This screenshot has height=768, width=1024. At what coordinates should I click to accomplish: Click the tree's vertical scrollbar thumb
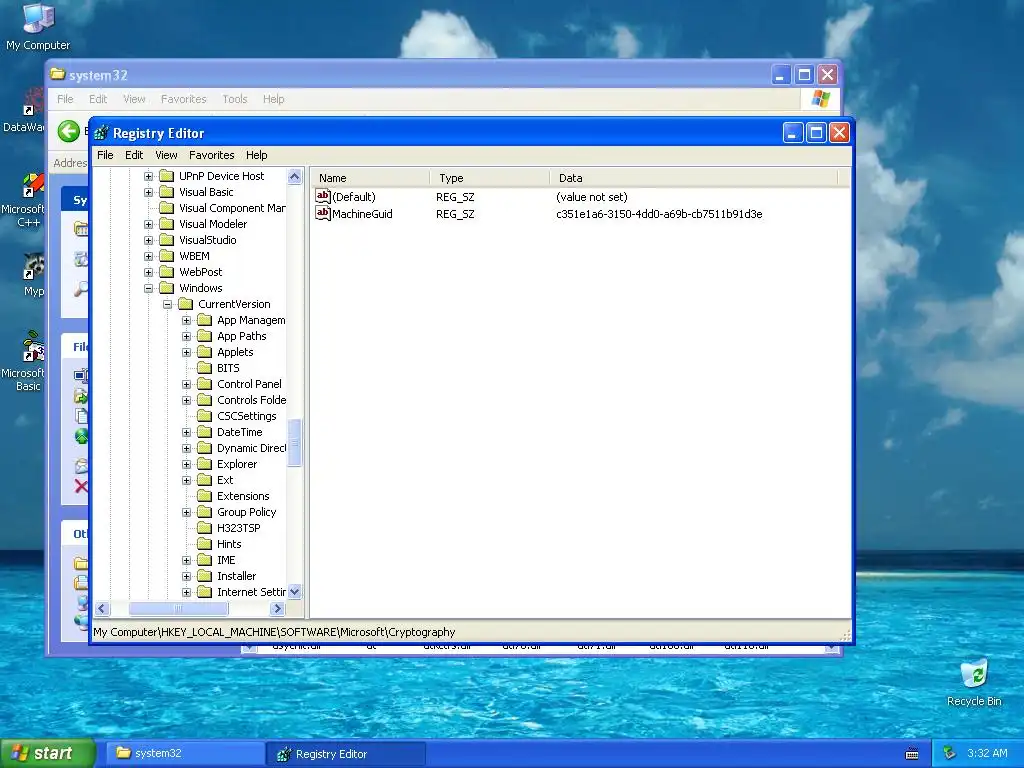(x=295, y=443)
